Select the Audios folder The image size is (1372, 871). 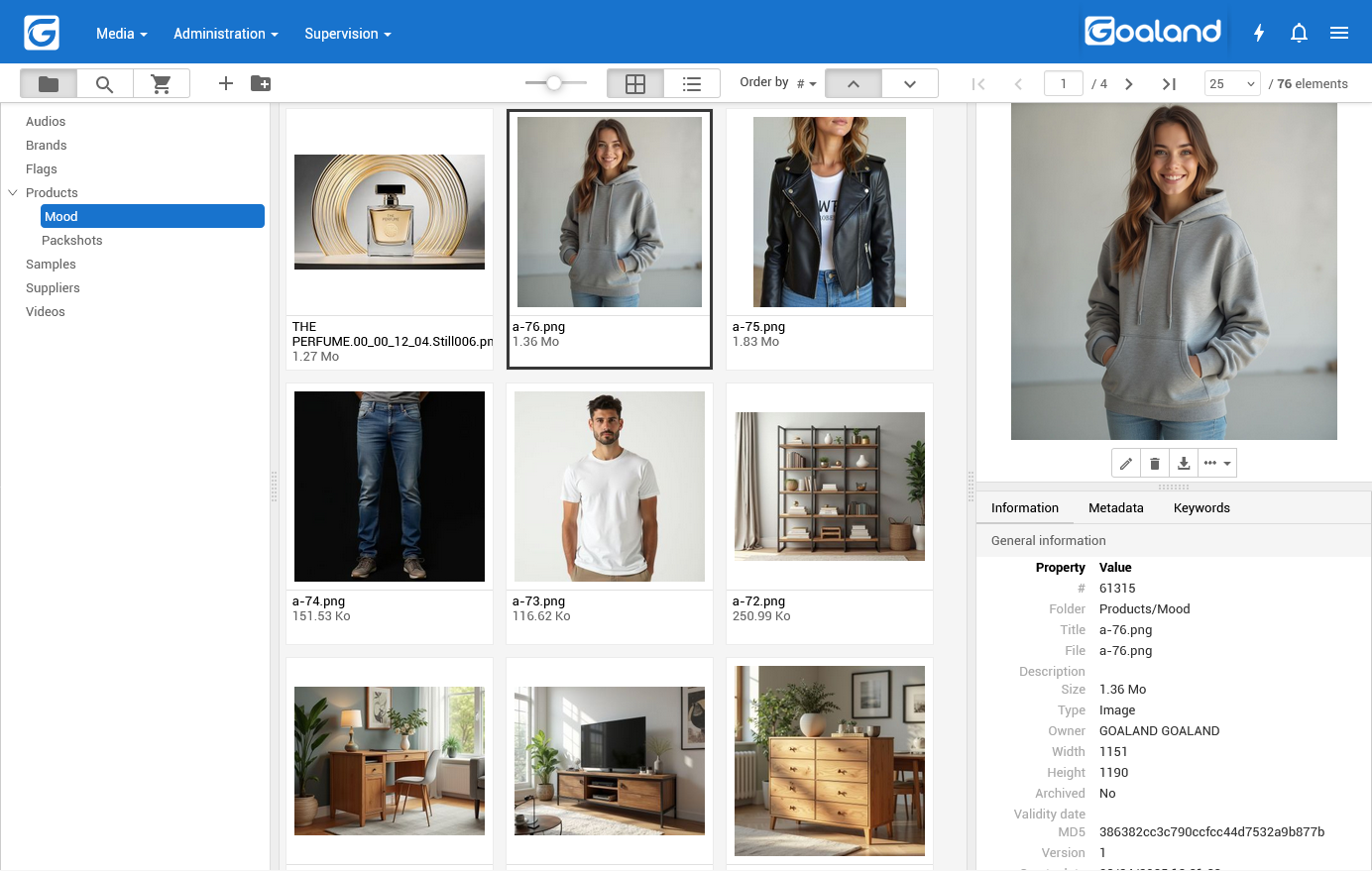click(x=46, y=122)
